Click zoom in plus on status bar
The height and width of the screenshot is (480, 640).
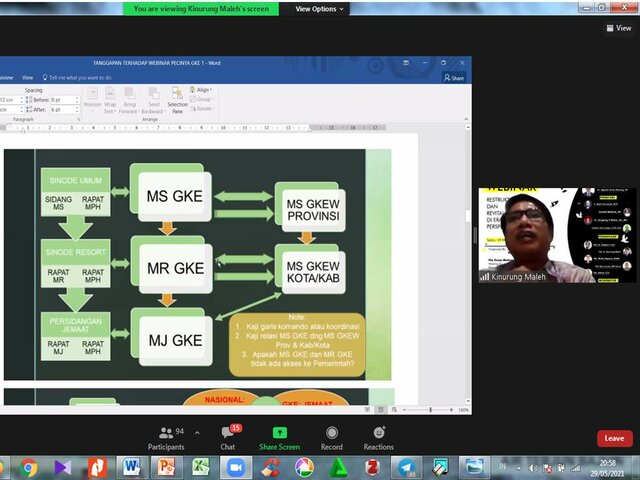(x=451, y=409)
